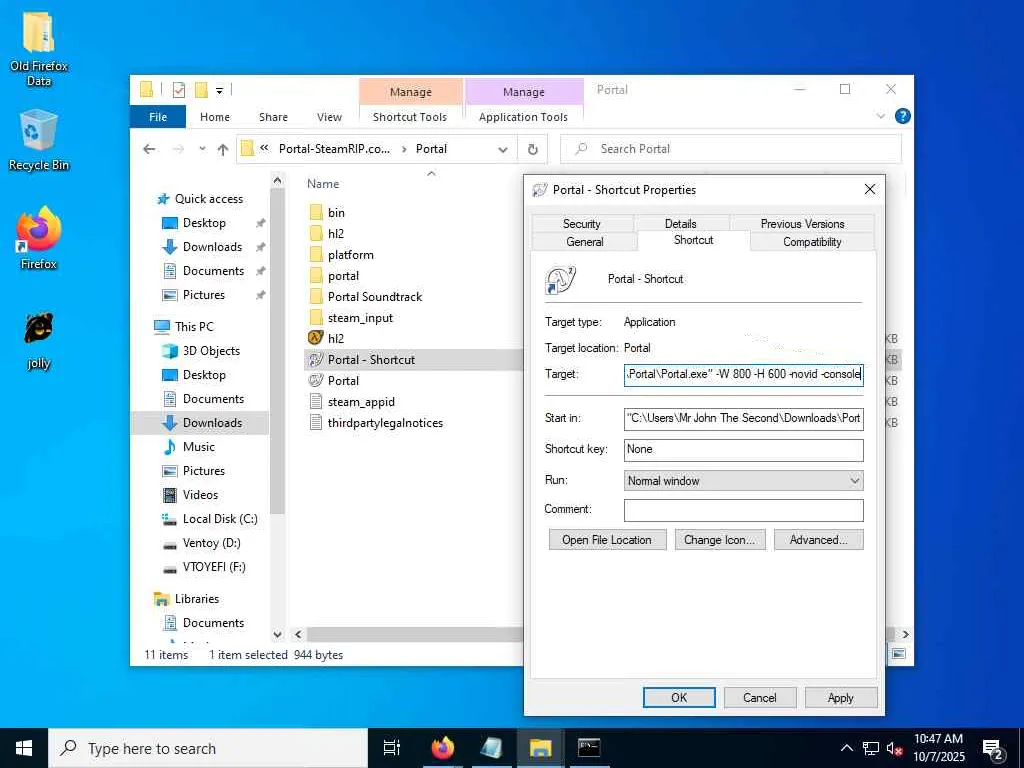
Task: Open Task View on the taskbar
Action: [392, 748]
